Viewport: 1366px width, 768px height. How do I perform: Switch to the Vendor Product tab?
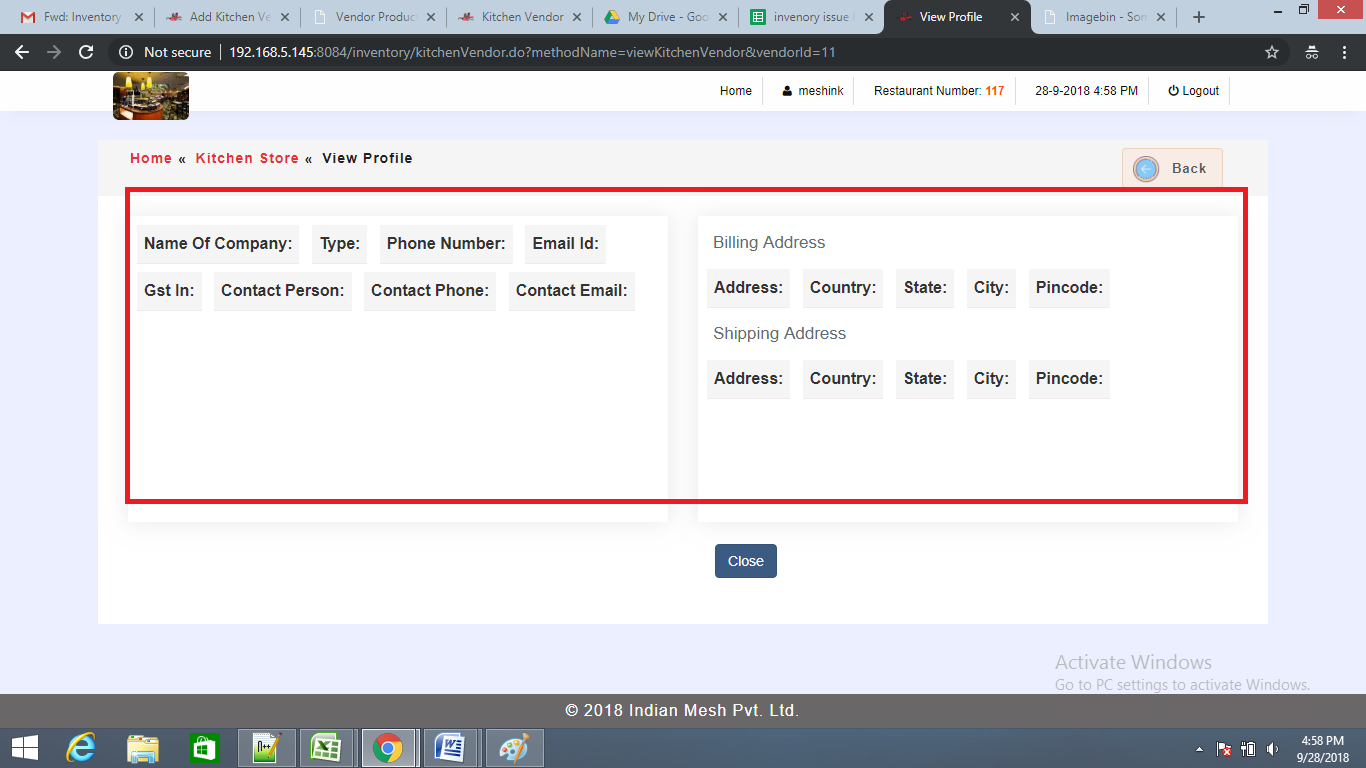pyautogui.click(x=374, y=17)
